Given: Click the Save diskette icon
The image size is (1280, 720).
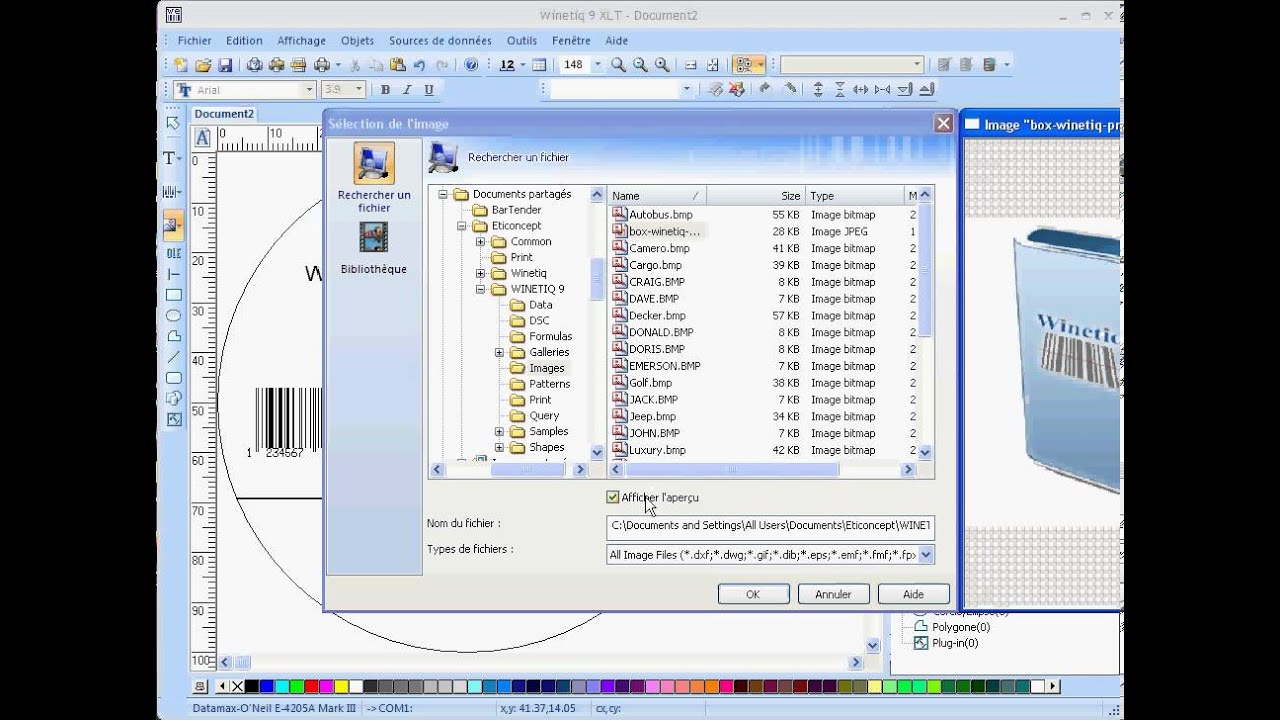Looking at the screenshot, I should (225, 65).
